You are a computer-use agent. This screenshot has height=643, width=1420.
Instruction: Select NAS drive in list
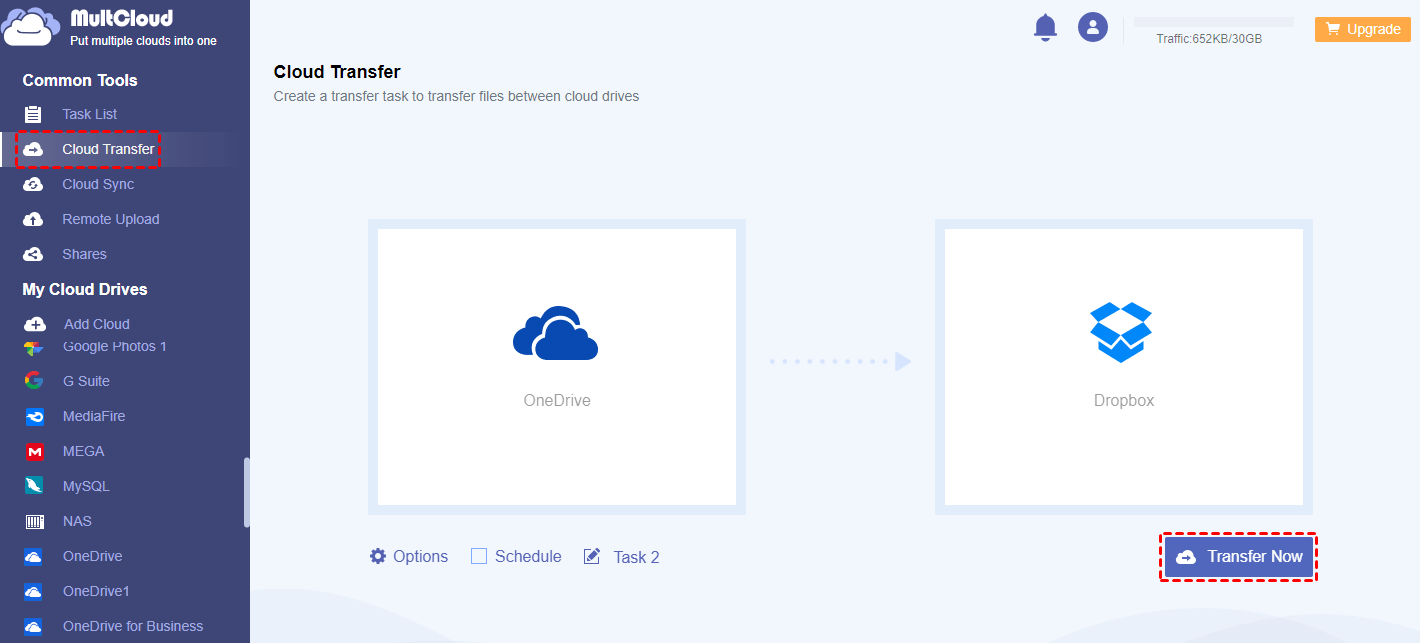tap(77, 521)
